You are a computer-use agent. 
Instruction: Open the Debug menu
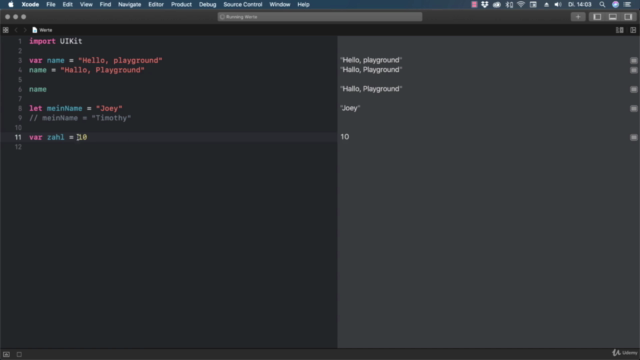coord(207,4)
